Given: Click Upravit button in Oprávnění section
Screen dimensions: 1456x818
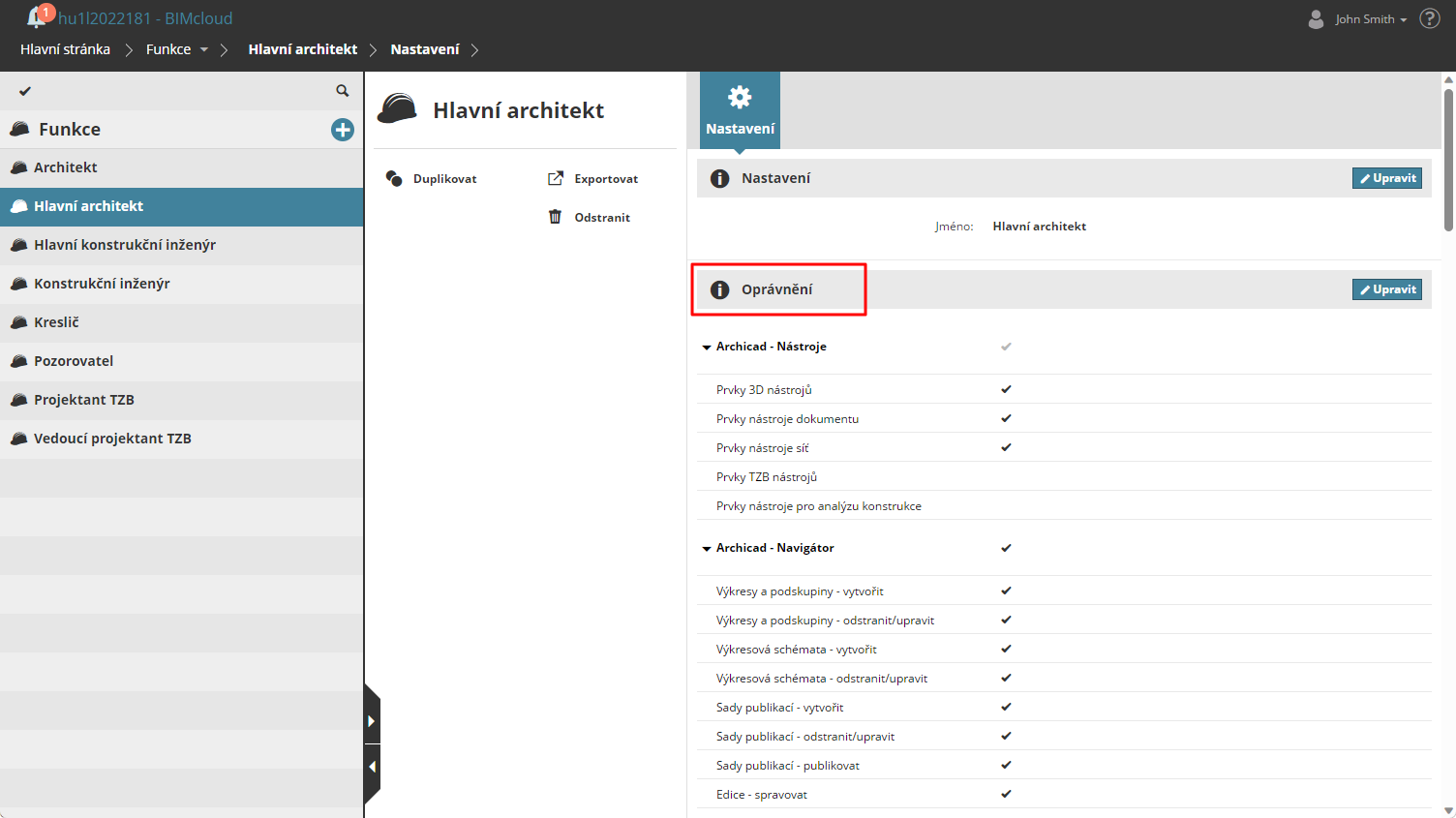Looking at the screenshot, I should [x=1386, y=289].
